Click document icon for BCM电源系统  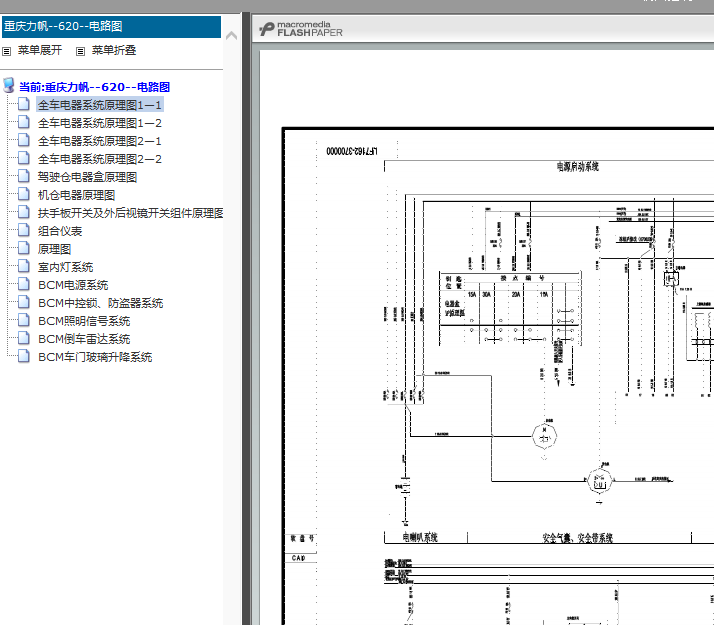[x=24, y=284]
